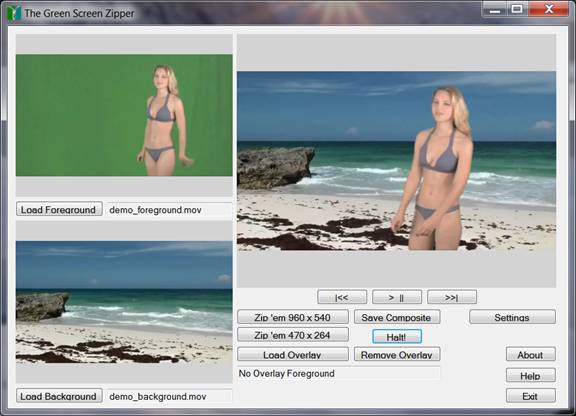The width and height of the screenshot is (576, 416).
Task: Click the No Overlay Foreground status field
Action: coord(338,373)
